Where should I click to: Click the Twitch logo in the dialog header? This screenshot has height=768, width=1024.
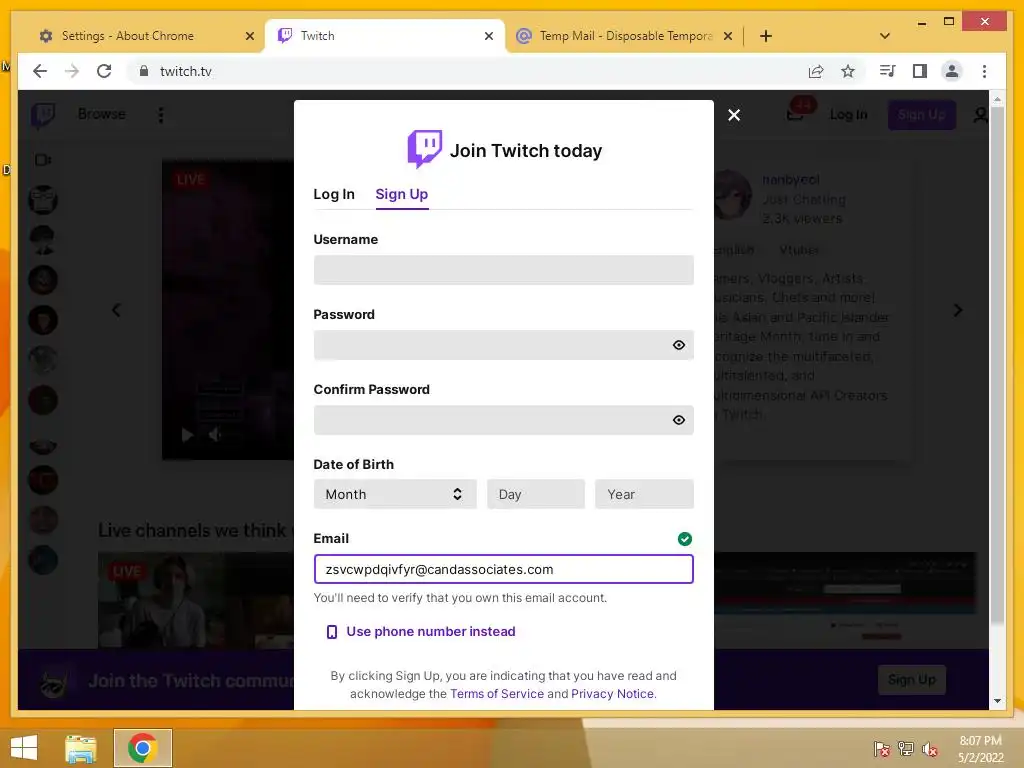pos(424,149)
